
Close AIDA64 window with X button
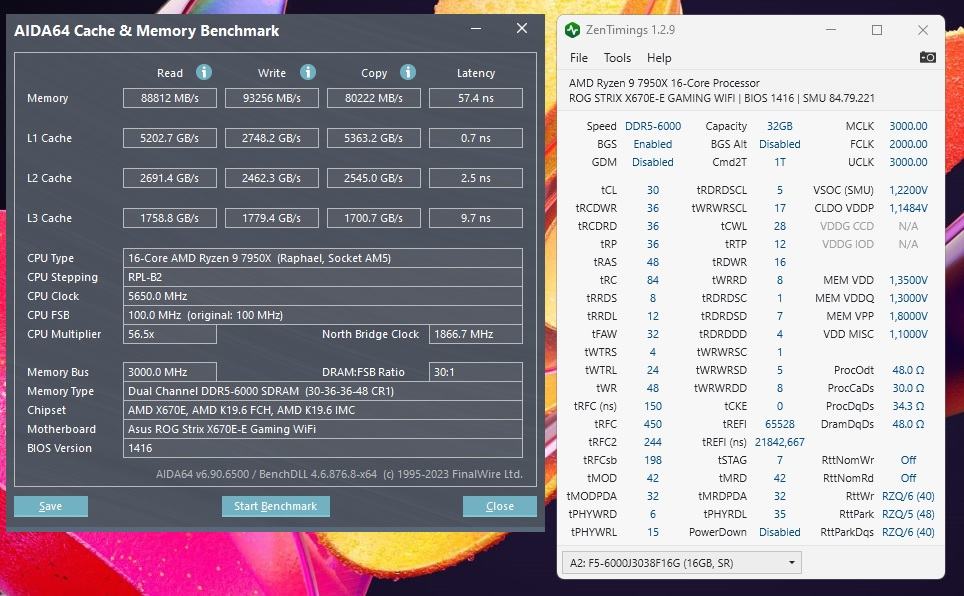coord(521,28)
